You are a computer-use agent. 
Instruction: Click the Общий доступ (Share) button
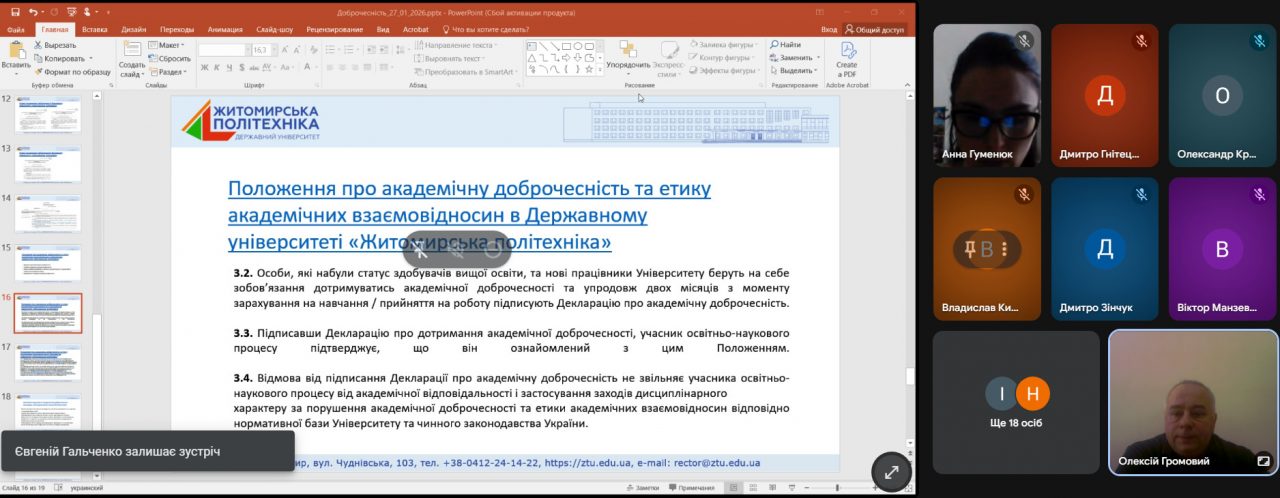(x=876, y=30)
